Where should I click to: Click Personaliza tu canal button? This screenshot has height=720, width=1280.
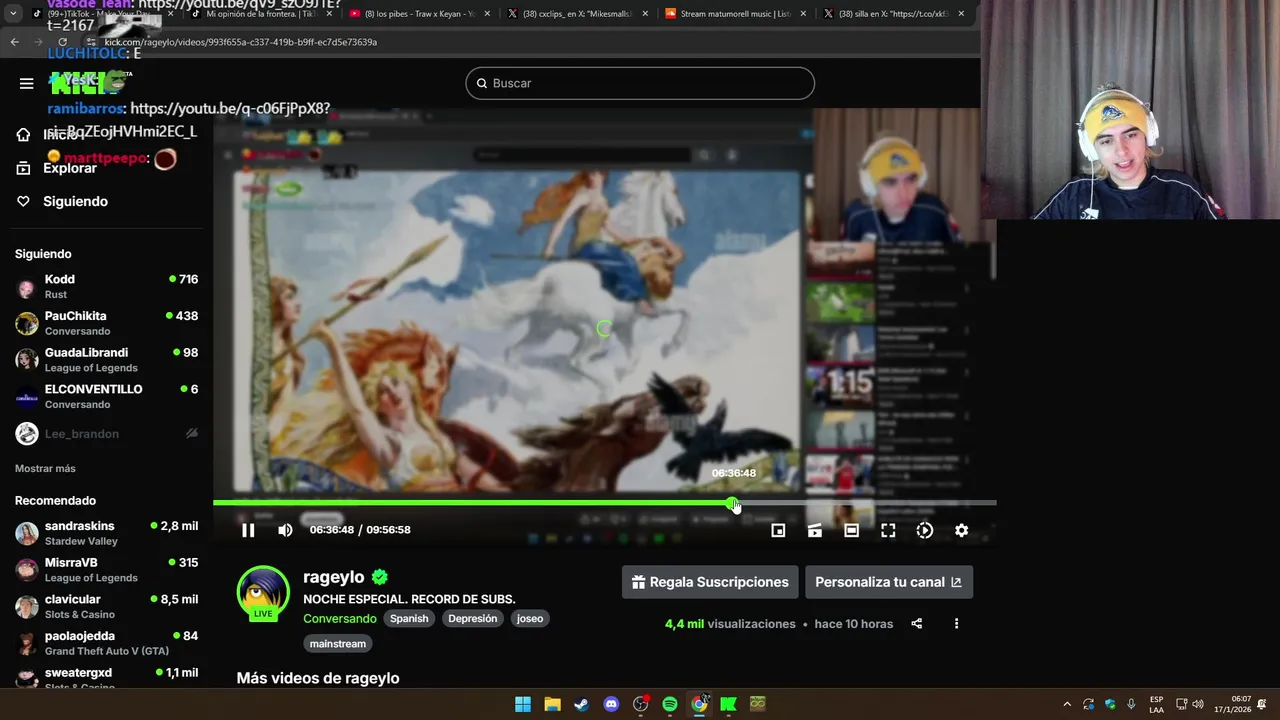click(x=888, y=582)
